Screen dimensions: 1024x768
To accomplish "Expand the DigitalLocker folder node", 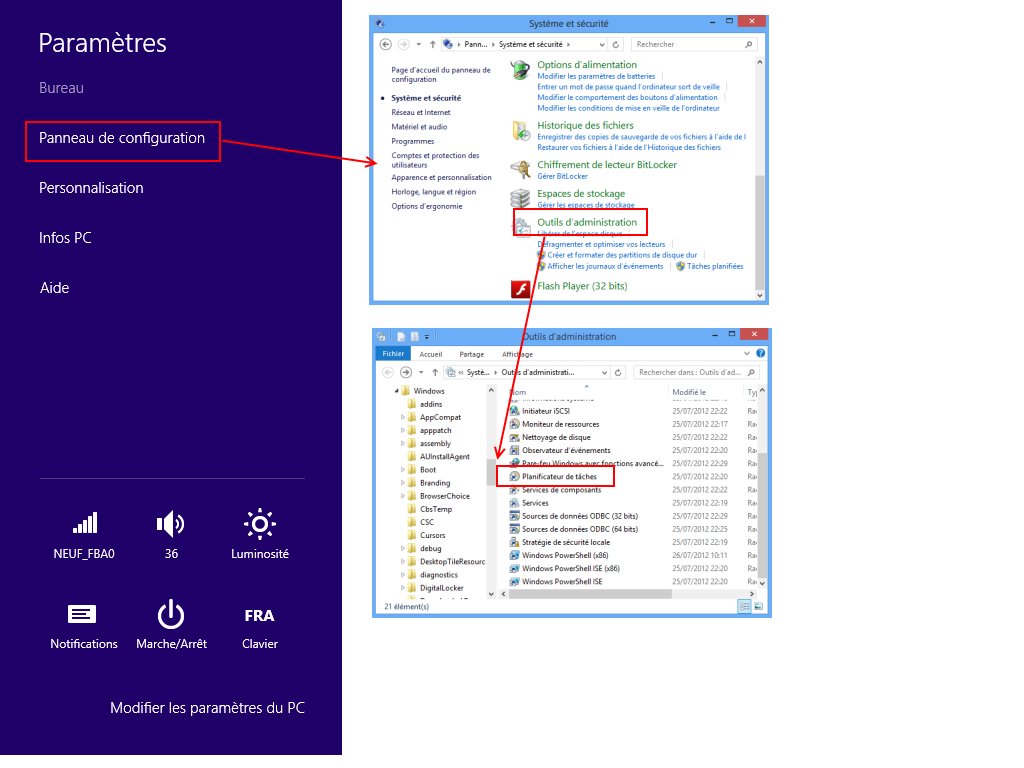I will (402, 588).
